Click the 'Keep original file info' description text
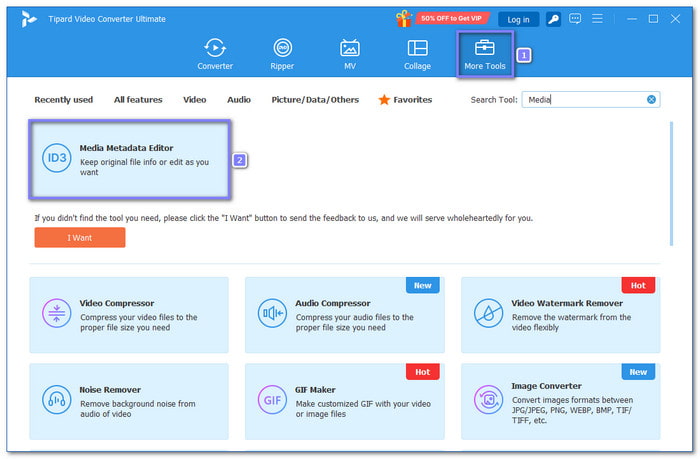 click(x=144, y=167)
